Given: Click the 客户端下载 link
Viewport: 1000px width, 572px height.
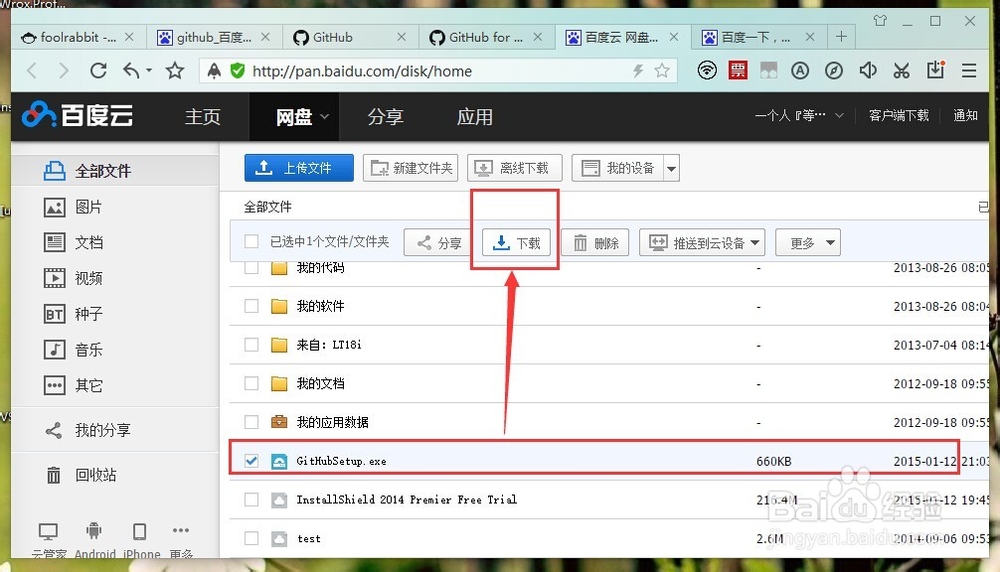Looking at the screenshot, I should click(899, 115).
